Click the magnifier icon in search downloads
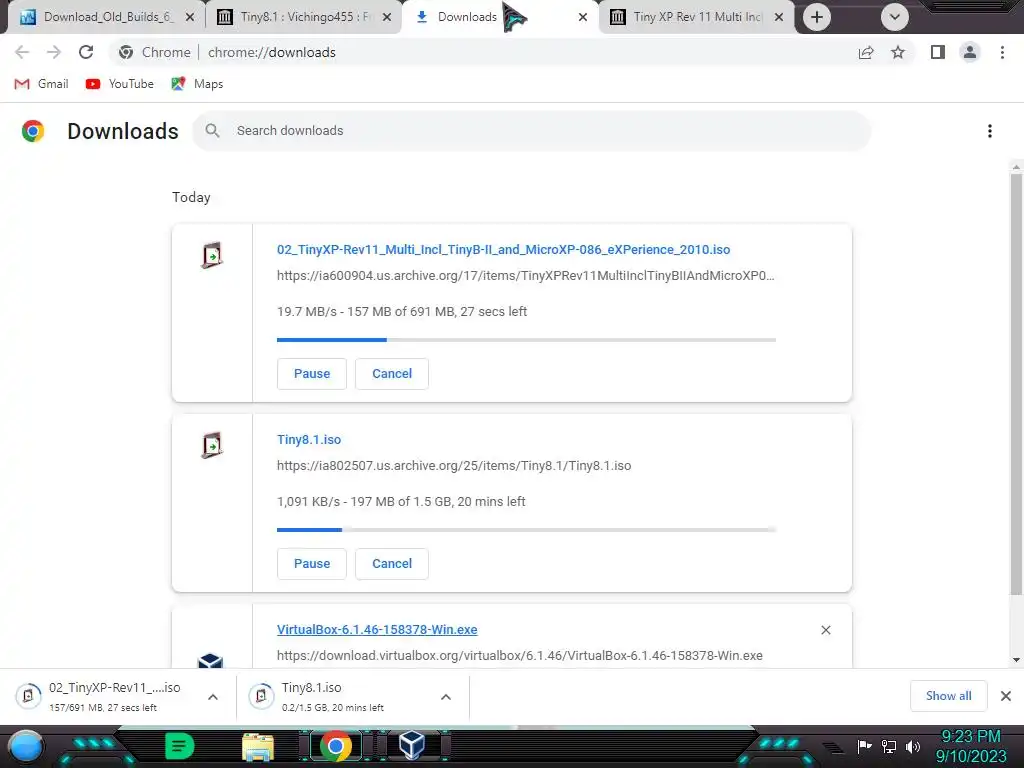Viewport: 1024px width, 768px height. pos(212,131)
